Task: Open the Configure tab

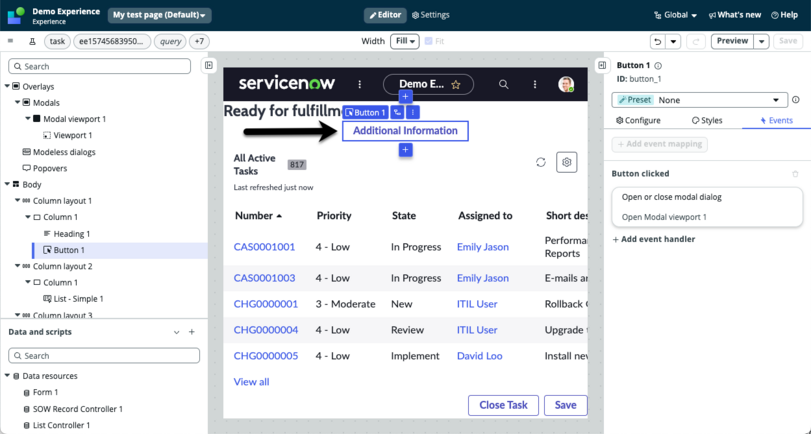Action: click(638, 121)
